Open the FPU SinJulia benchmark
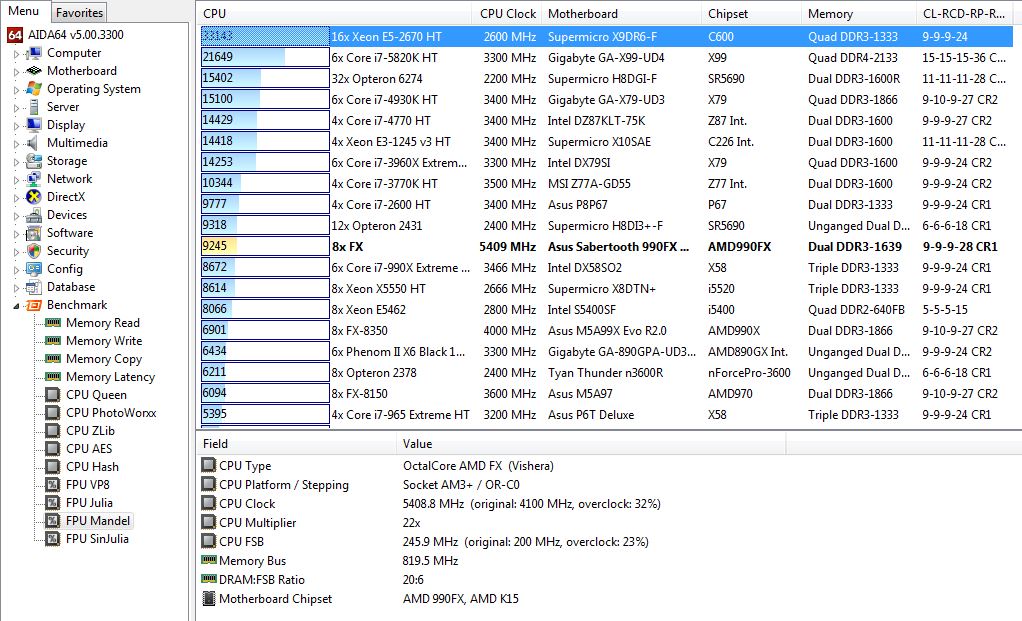This screenshot has height=621, width=1022. [x=97, y=539]
